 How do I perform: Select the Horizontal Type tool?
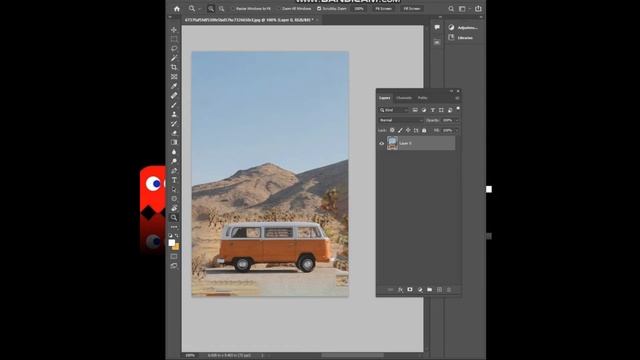(x=174, y=180)
